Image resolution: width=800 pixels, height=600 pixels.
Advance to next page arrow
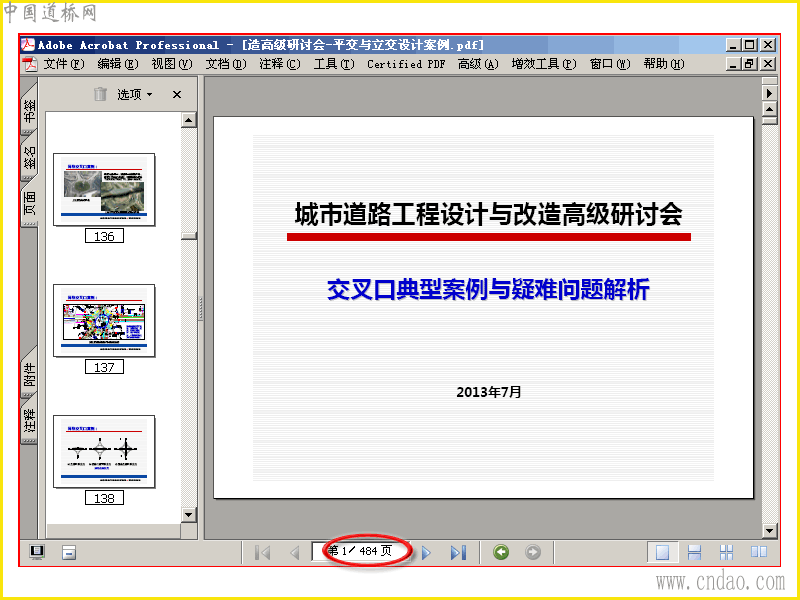(x=427, y=552)
